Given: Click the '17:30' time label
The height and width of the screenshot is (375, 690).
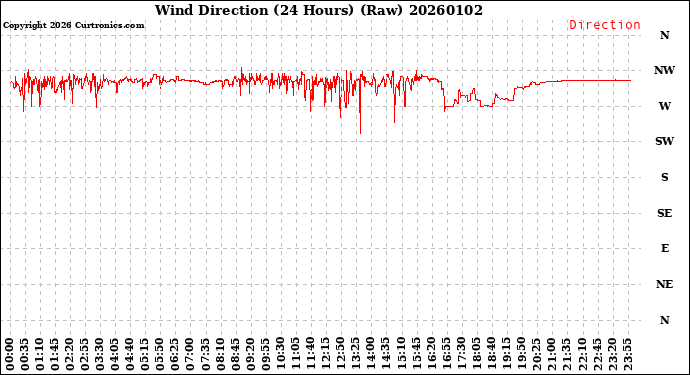Looking at the screenshot, I should (461, 355).
